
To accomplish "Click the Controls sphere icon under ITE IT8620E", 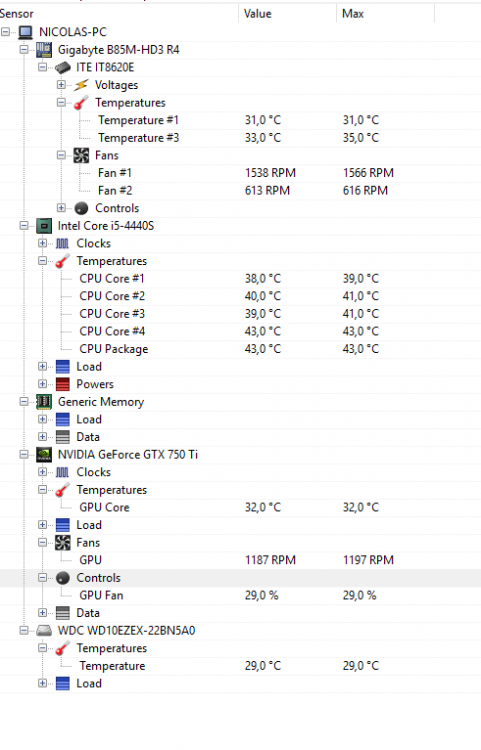I will pyautogui.click(x=81, y=208).
